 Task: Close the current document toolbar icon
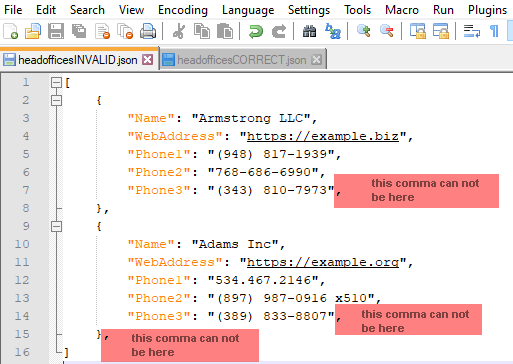(x=102, y=31)
